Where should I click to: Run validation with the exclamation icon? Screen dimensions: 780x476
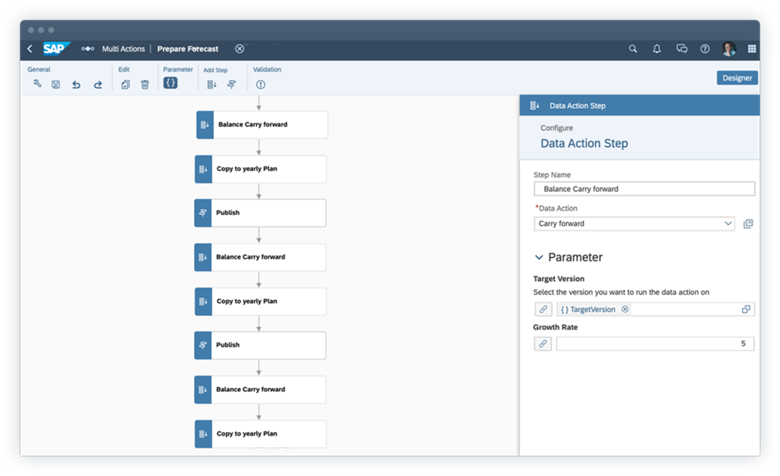pyautogui.click(x=260, y=85)
